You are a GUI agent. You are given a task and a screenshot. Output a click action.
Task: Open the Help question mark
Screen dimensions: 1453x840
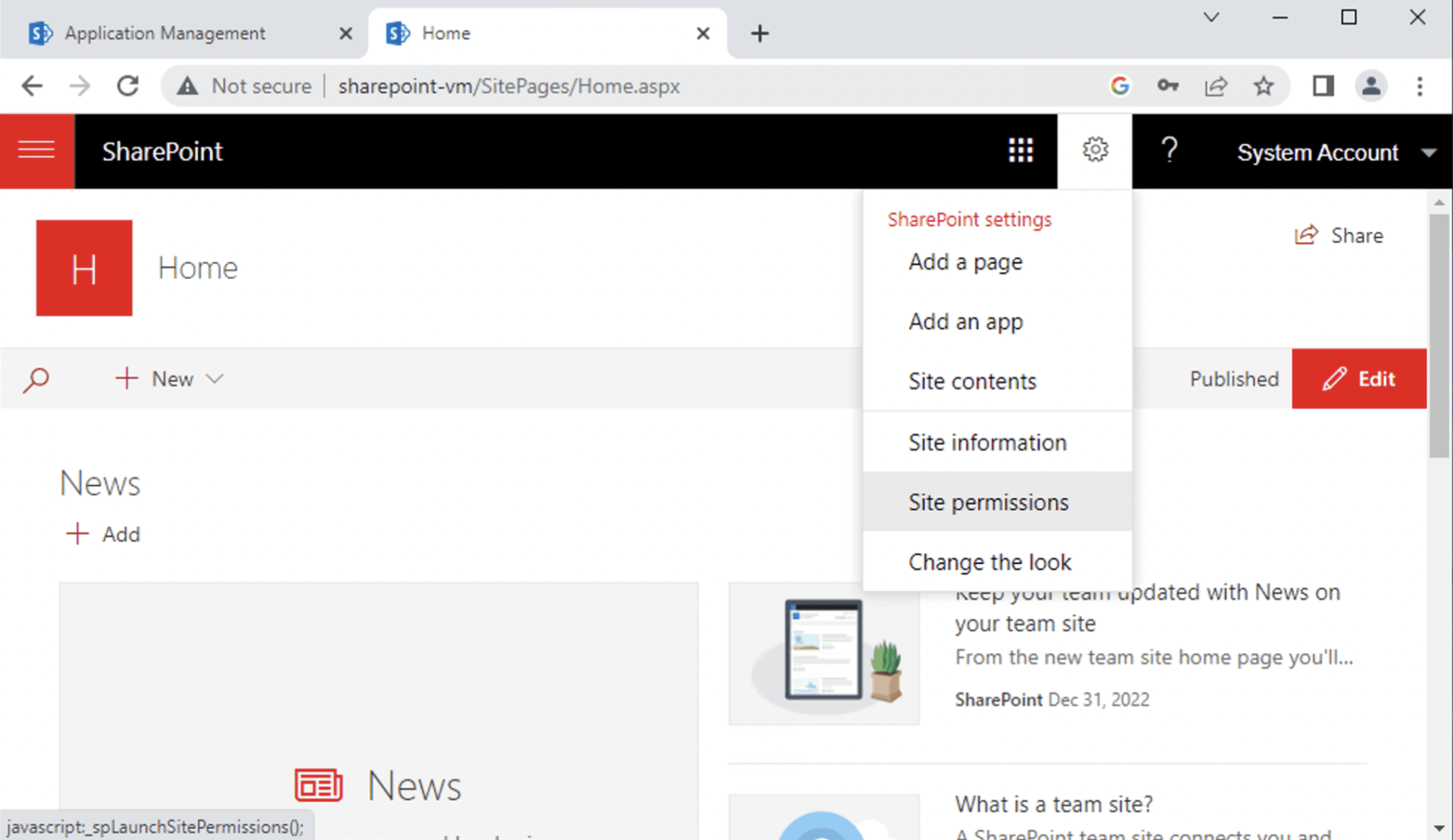tap(1169, 150)
